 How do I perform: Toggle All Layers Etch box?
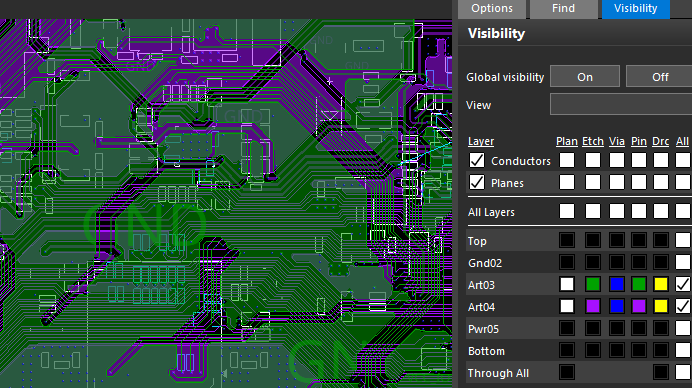(x=593, y=211)
